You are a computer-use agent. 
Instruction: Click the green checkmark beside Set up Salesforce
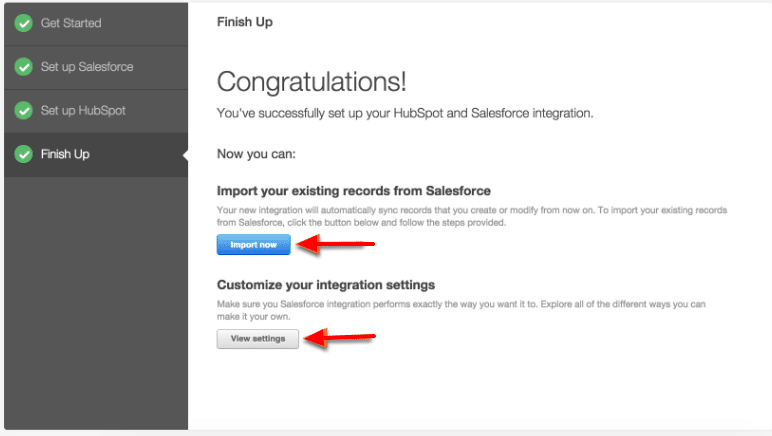24,67
